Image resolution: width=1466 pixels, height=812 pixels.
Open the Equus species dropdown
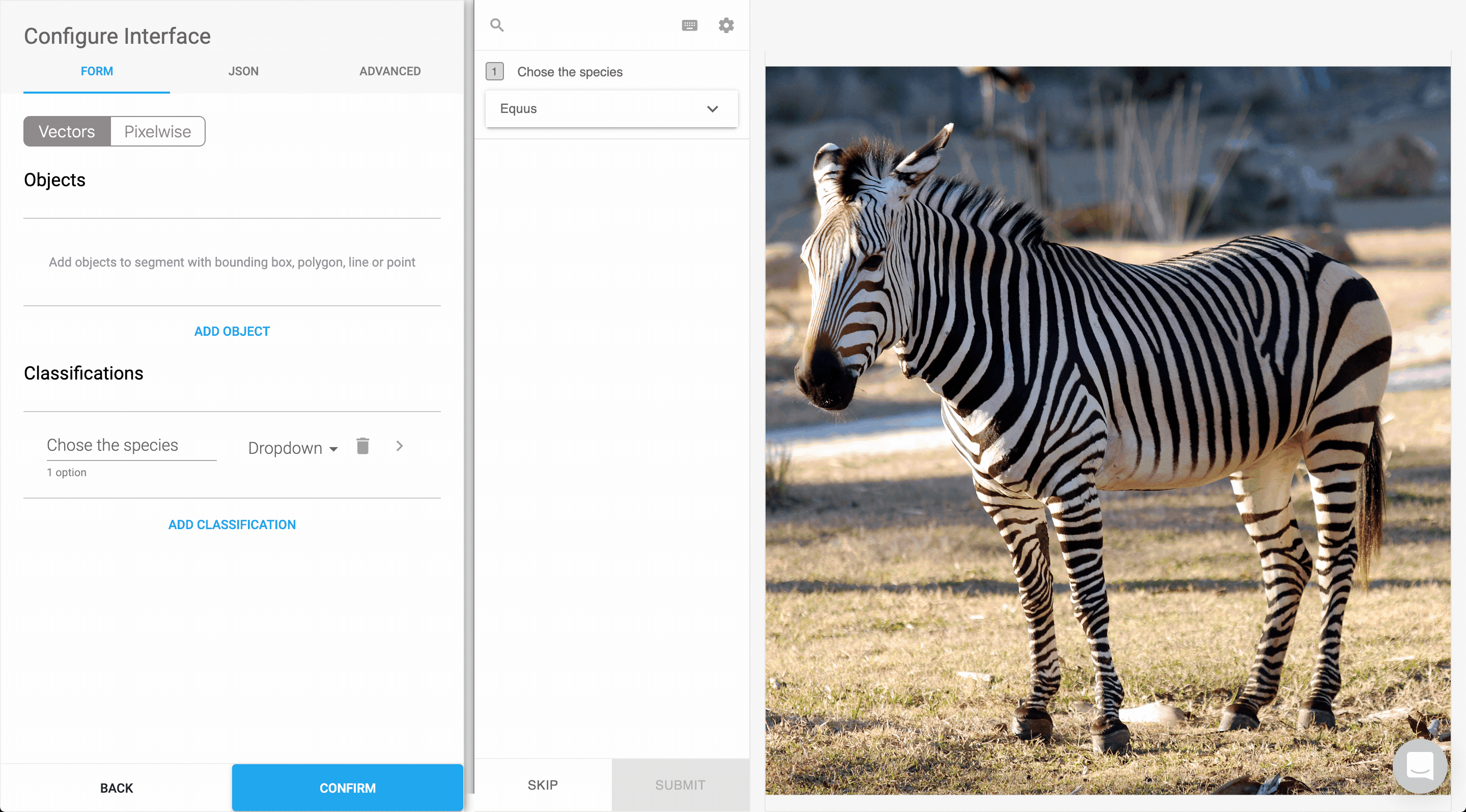pos(611,108)
